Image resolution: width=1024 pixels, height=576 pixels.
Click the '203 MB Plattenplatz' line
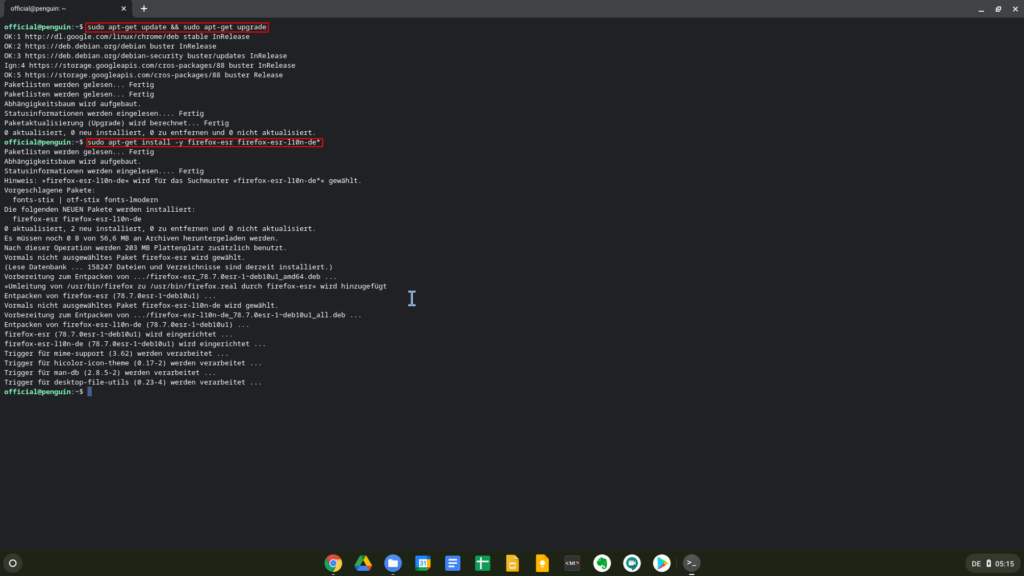[x=146, y=248]
